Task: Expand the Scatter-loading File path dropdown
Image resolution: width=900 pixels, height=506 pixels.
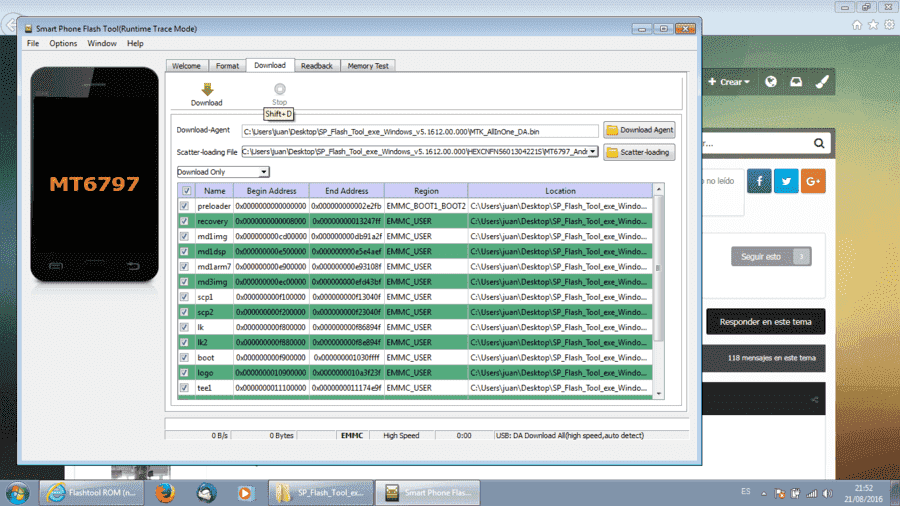Action: coord(592,151)
